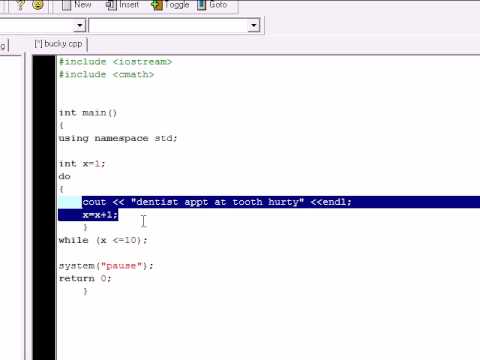Switch to the bucky.cpp editor tab

point(59,44)
